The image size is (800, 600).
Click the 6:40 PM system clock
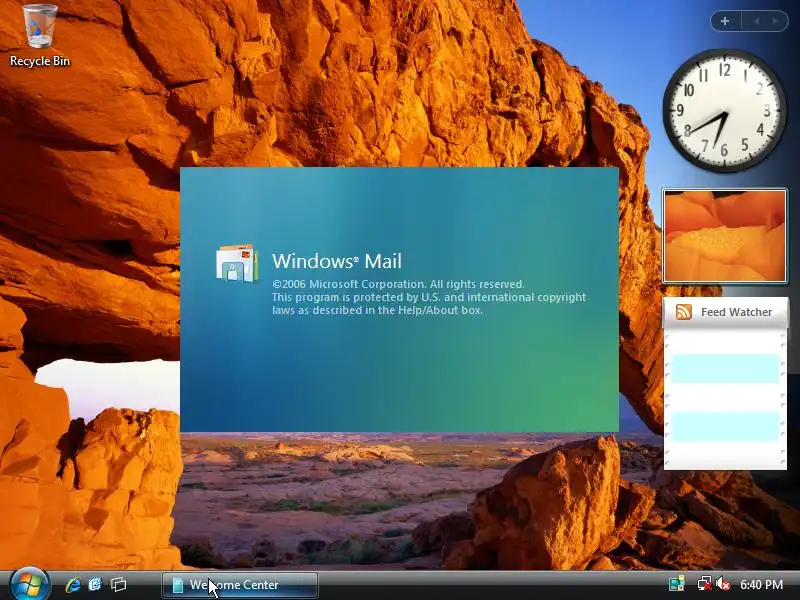pyautogui.click(x=761, y=584)
